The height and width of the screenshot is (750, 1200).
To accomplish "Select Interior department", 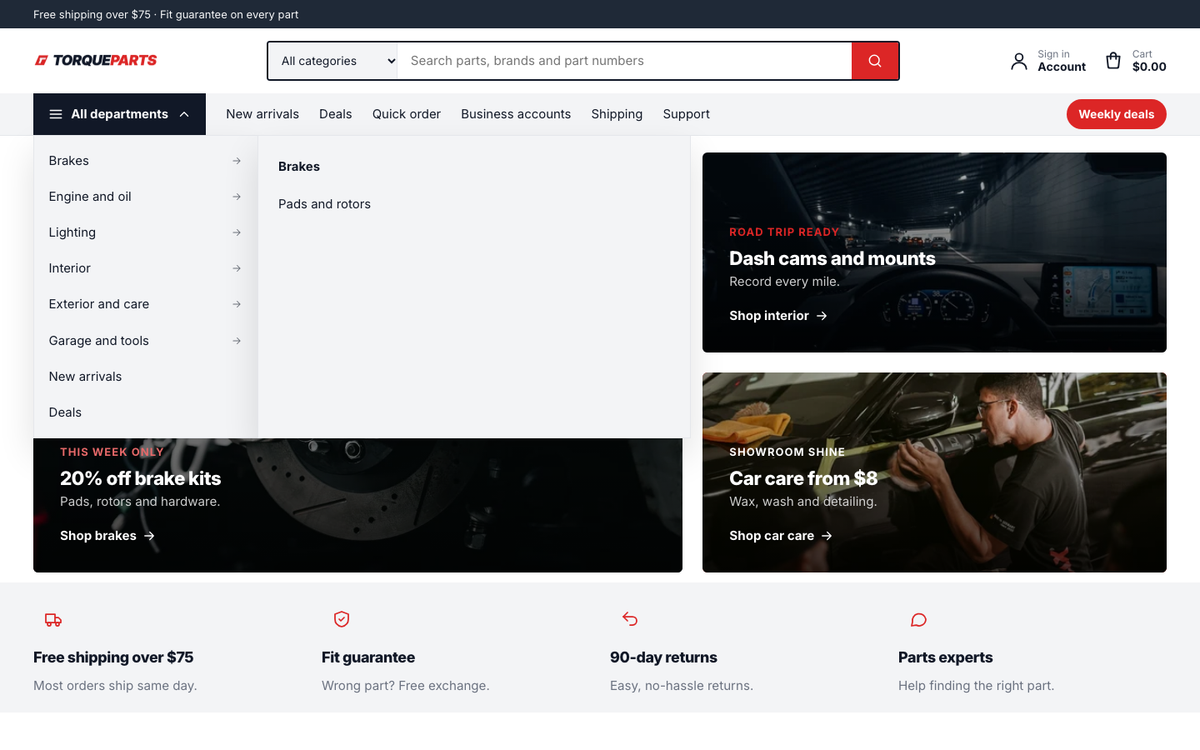I will click(x=146, y=268).
